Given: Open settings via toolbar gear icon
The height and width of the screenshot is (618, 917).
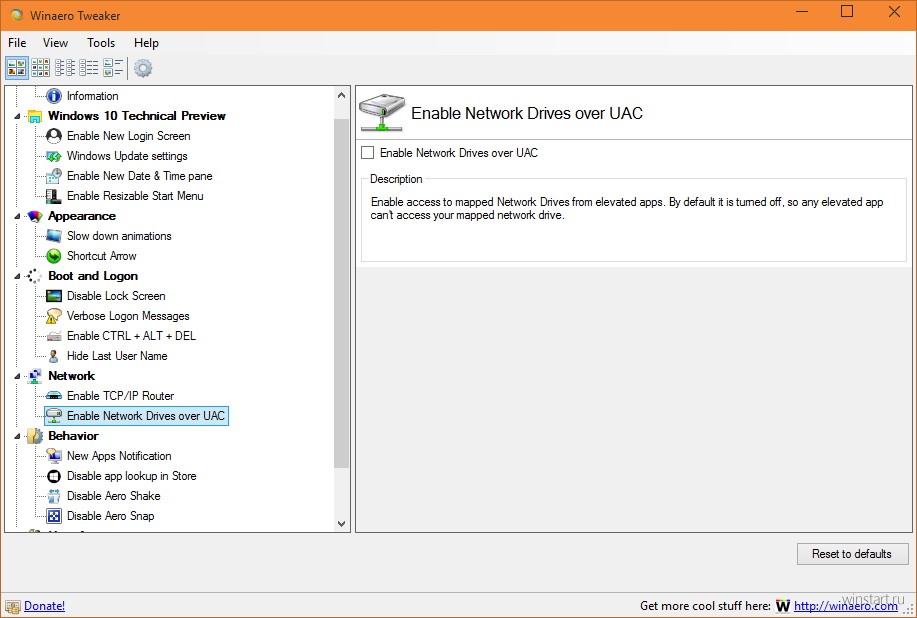Looking at the screenshot, I should click(x=143, y=68).
